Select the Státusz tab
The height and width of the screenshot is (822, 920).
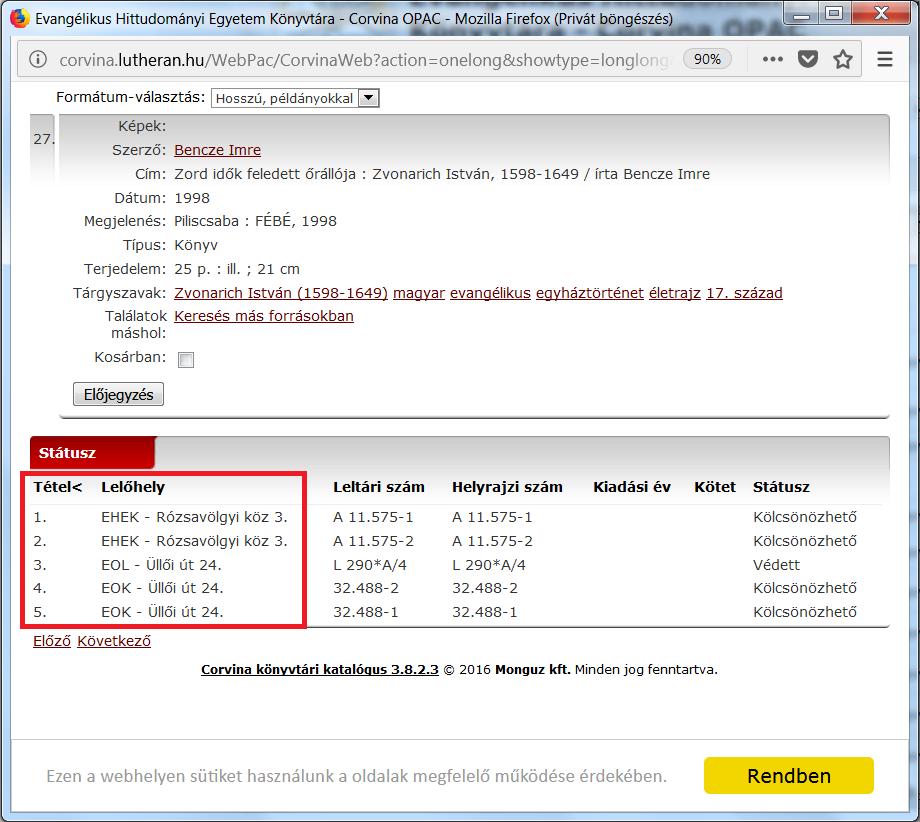92,452
